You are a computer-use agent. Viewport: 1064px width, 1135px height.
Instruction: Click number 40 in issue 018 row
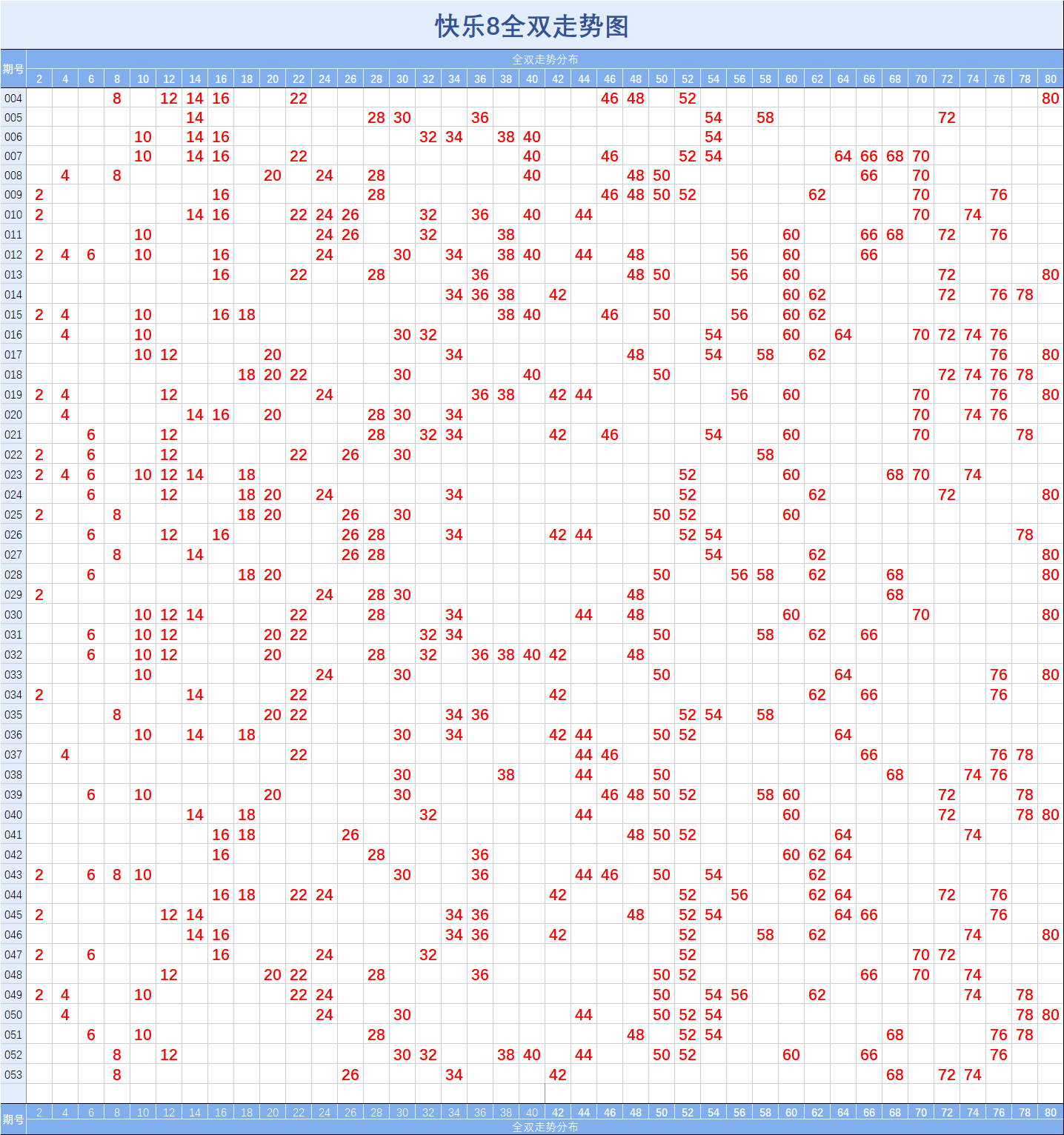(532, 374)
